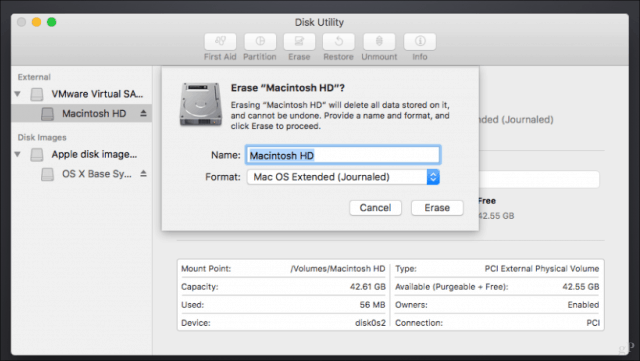Eject the Macintosh HD volume
This screenshot has height=361, width=640.
tap(143, 113)
